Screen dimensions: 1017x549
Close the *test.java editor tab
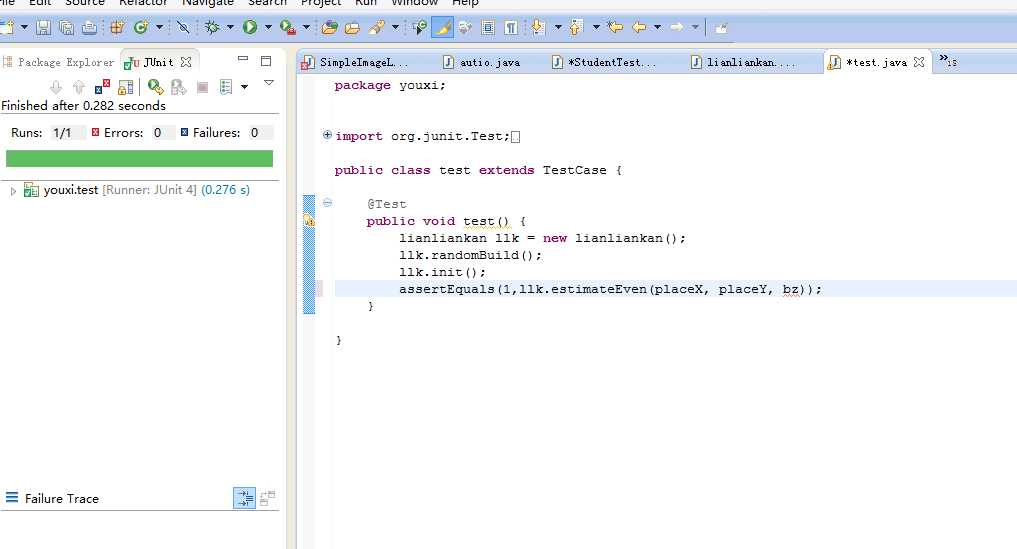(x=919, y=62)
